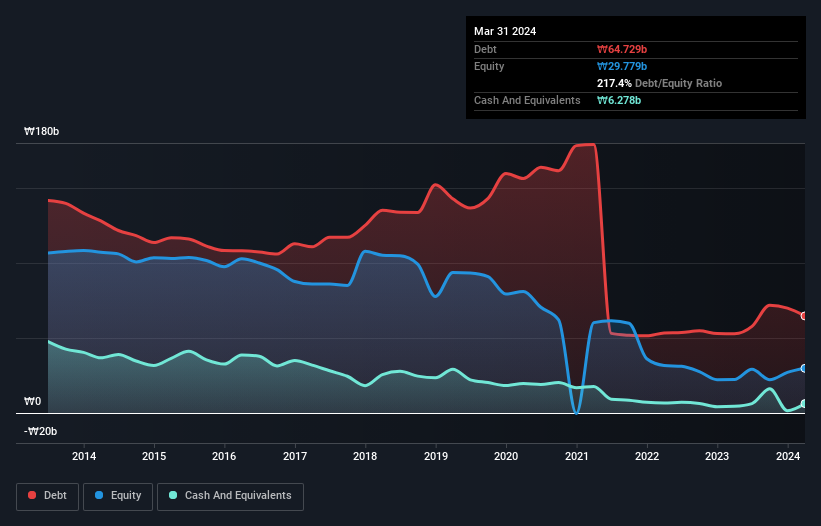
Task: Click the ₩29.779b equity value
Action: coord(622,66)
